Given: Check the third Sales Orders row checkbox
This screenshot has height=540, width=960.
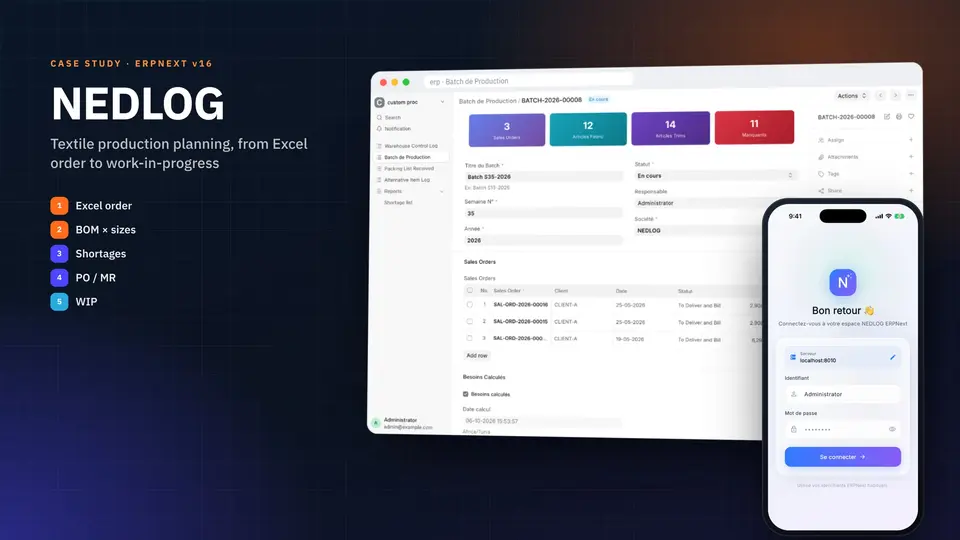Looking at the screenshot, I should [x=470, y=338].
